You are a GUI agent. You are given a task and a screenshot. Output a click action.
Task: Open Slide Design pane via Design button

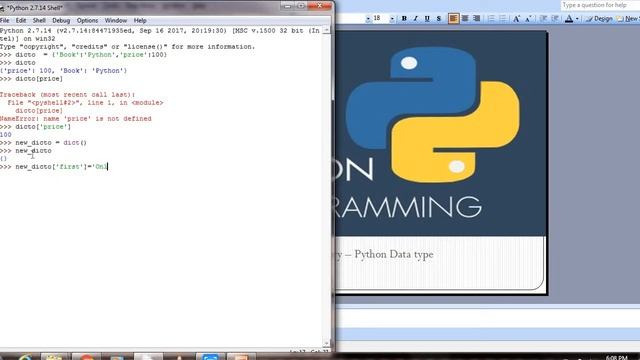point(599,18)
